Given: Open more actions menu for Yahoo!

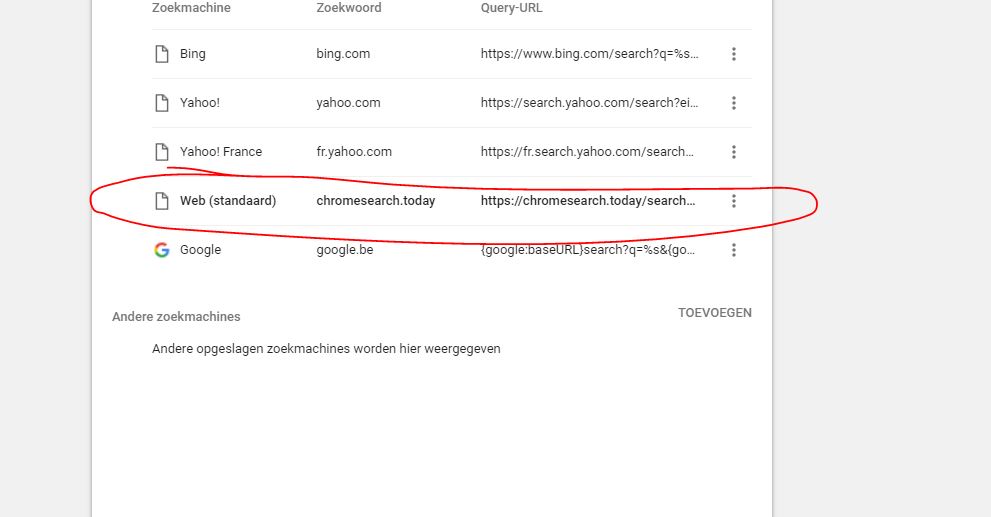Looking at the screenshot, I should coord(734,103).
